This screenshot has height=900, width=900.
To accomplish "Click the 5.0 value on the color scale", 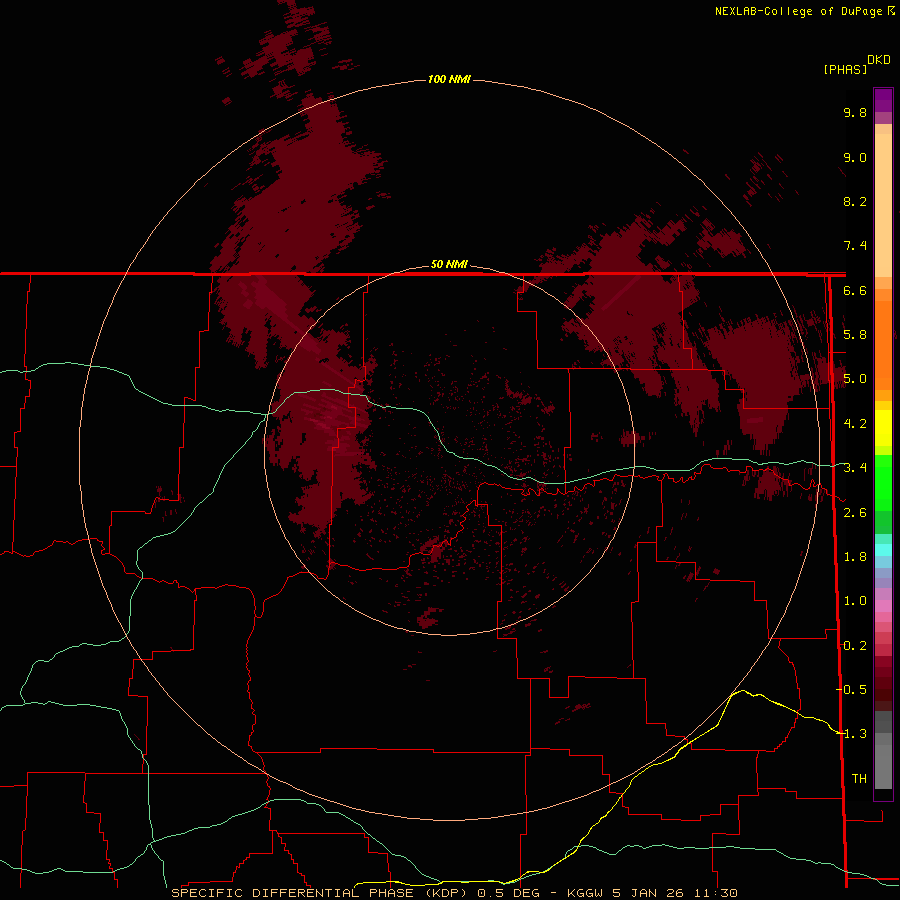I will coord(855,379).
